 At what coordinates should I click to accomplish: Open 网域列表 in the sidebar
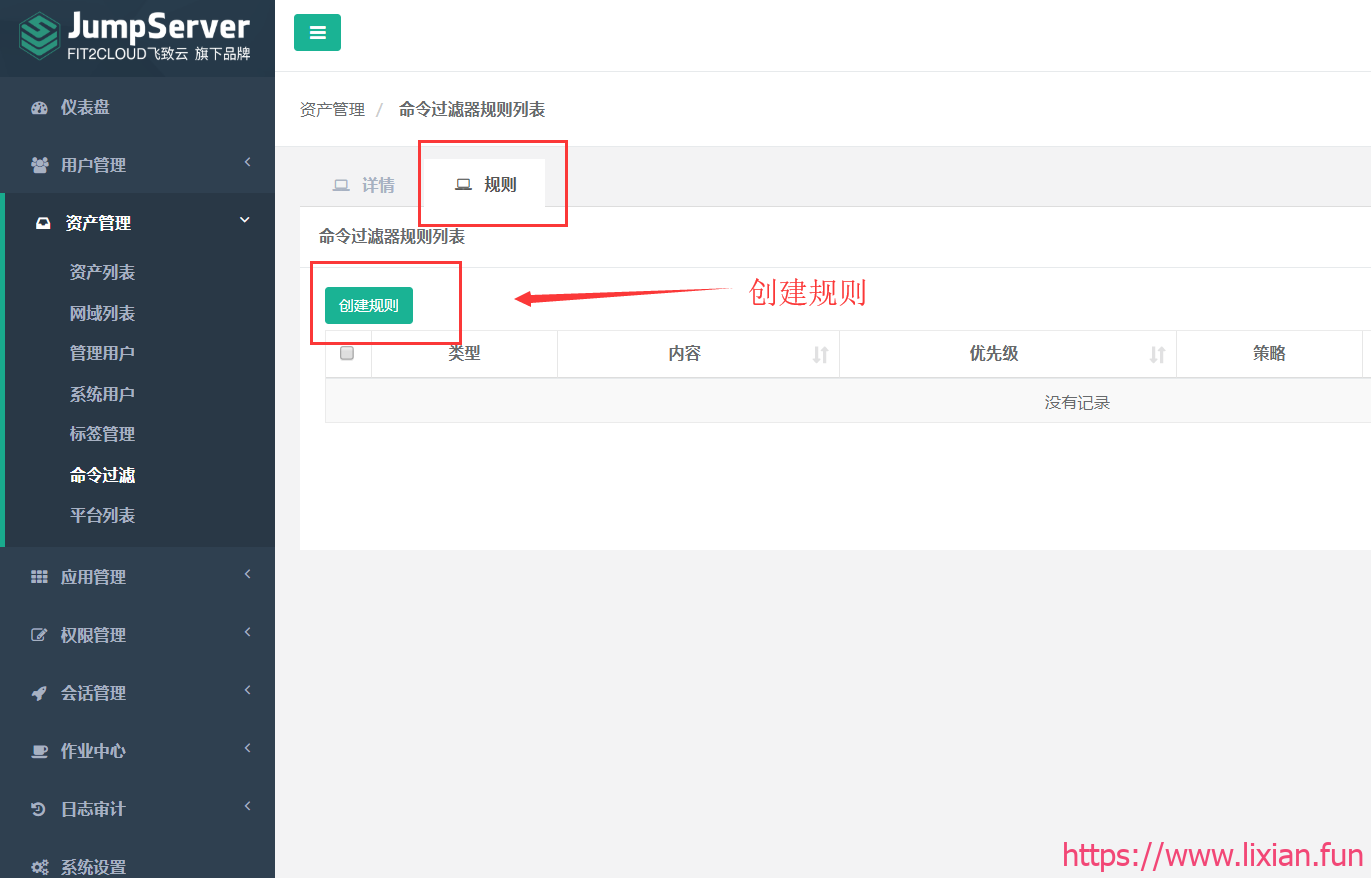(102, 314)
